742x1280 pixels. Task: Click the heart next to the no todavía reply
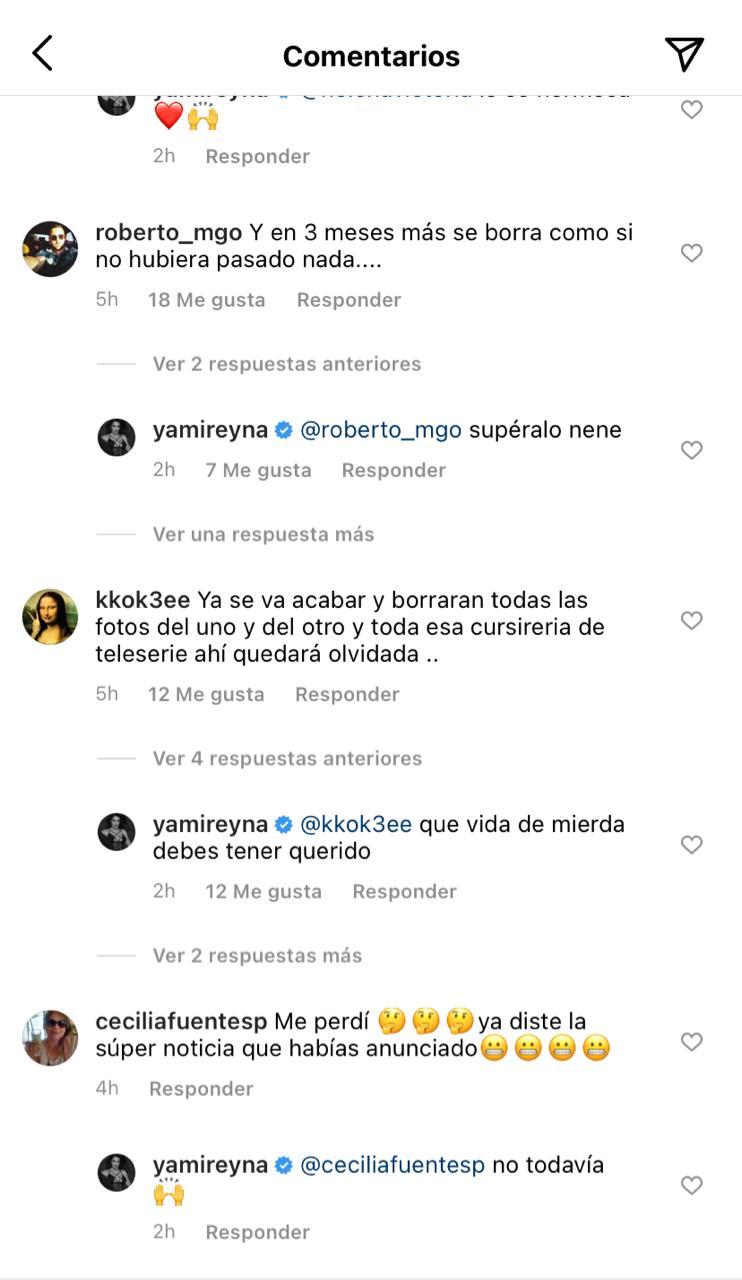pyautogui.click(x=691, y=1185)
